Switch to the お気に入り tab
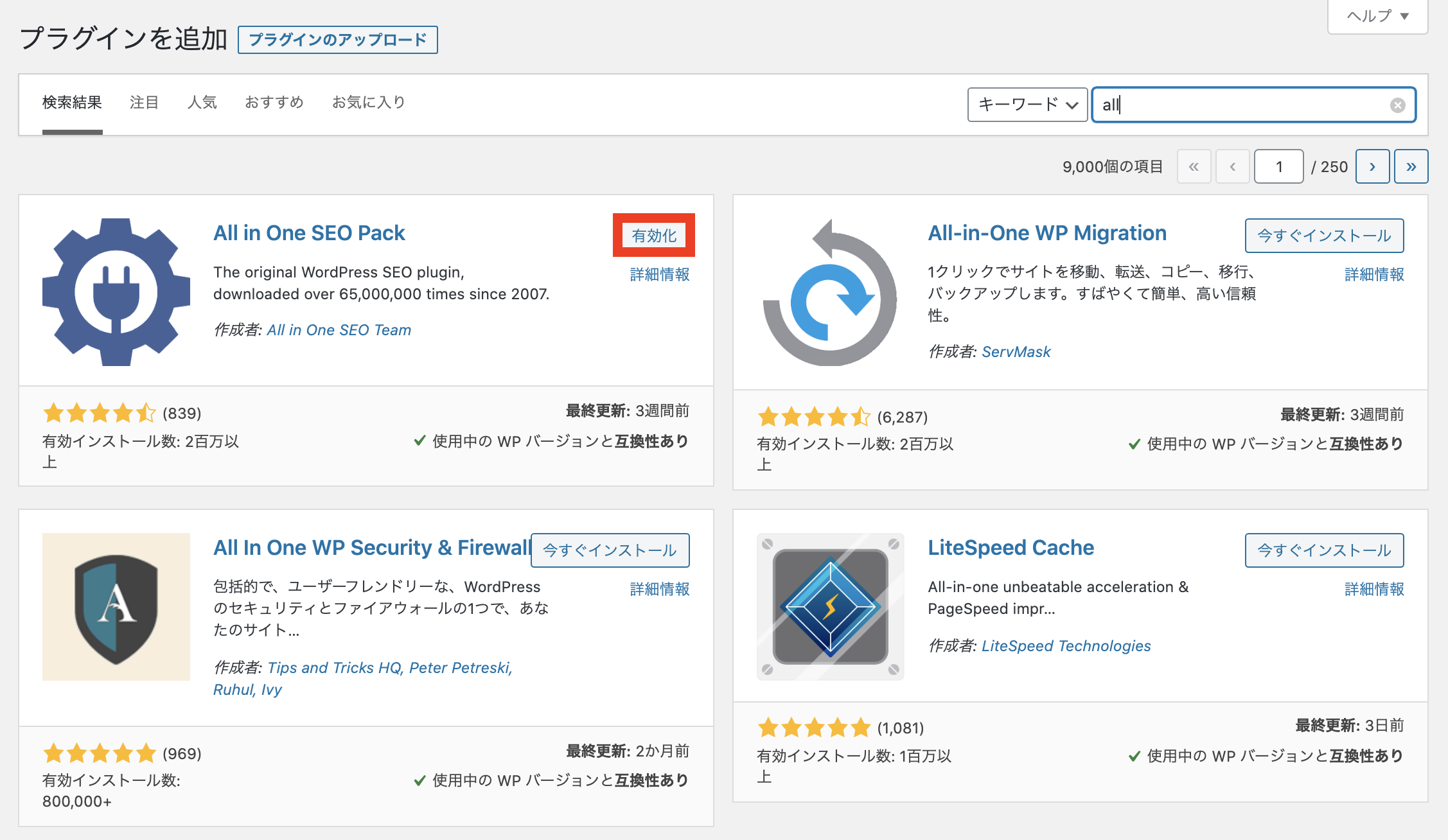Image resolution: width=1448 pixels, height=840 pixels. [x=369, y=103]
